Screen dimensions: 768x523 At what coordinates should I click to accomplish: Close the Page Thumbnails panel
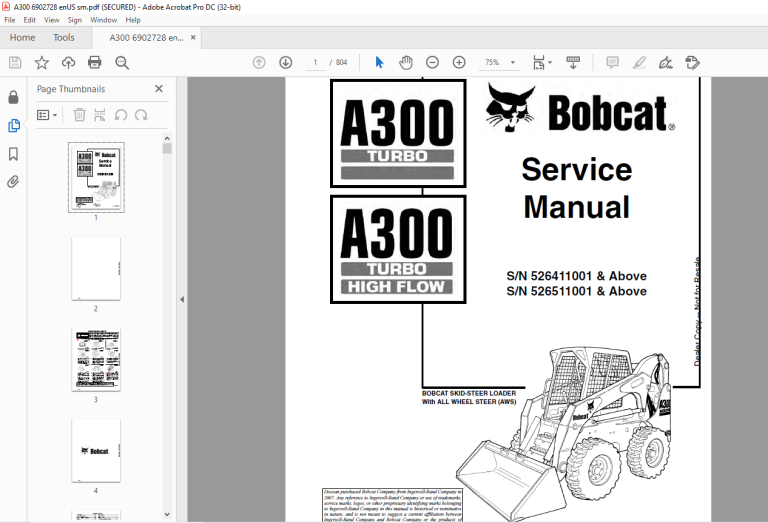click(159, 89)
